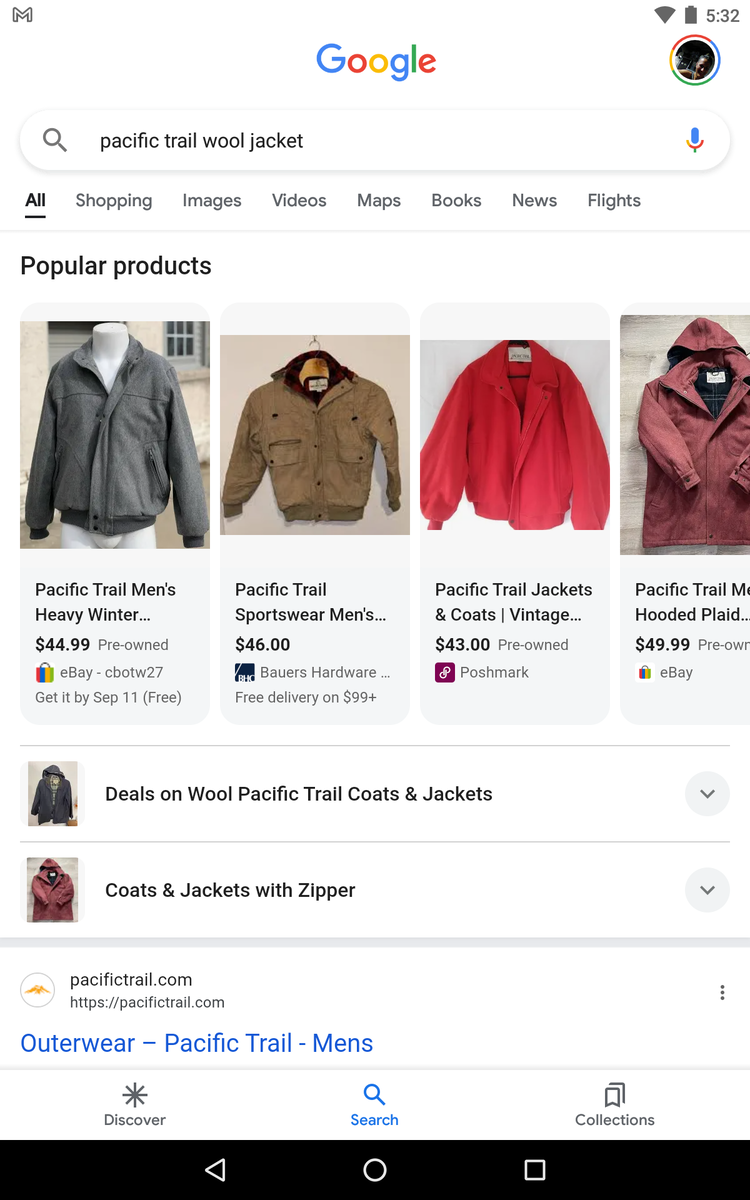This screenshot has height=1200, width=750.
Task: View the tan Pacific Trail Sportswear jacket image
Action: click(x=315, y=435)
